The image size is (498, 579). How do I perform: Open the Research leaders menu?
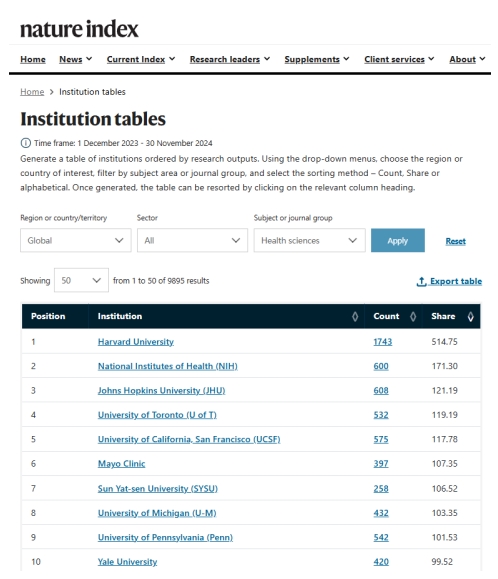tap(230, 59)
